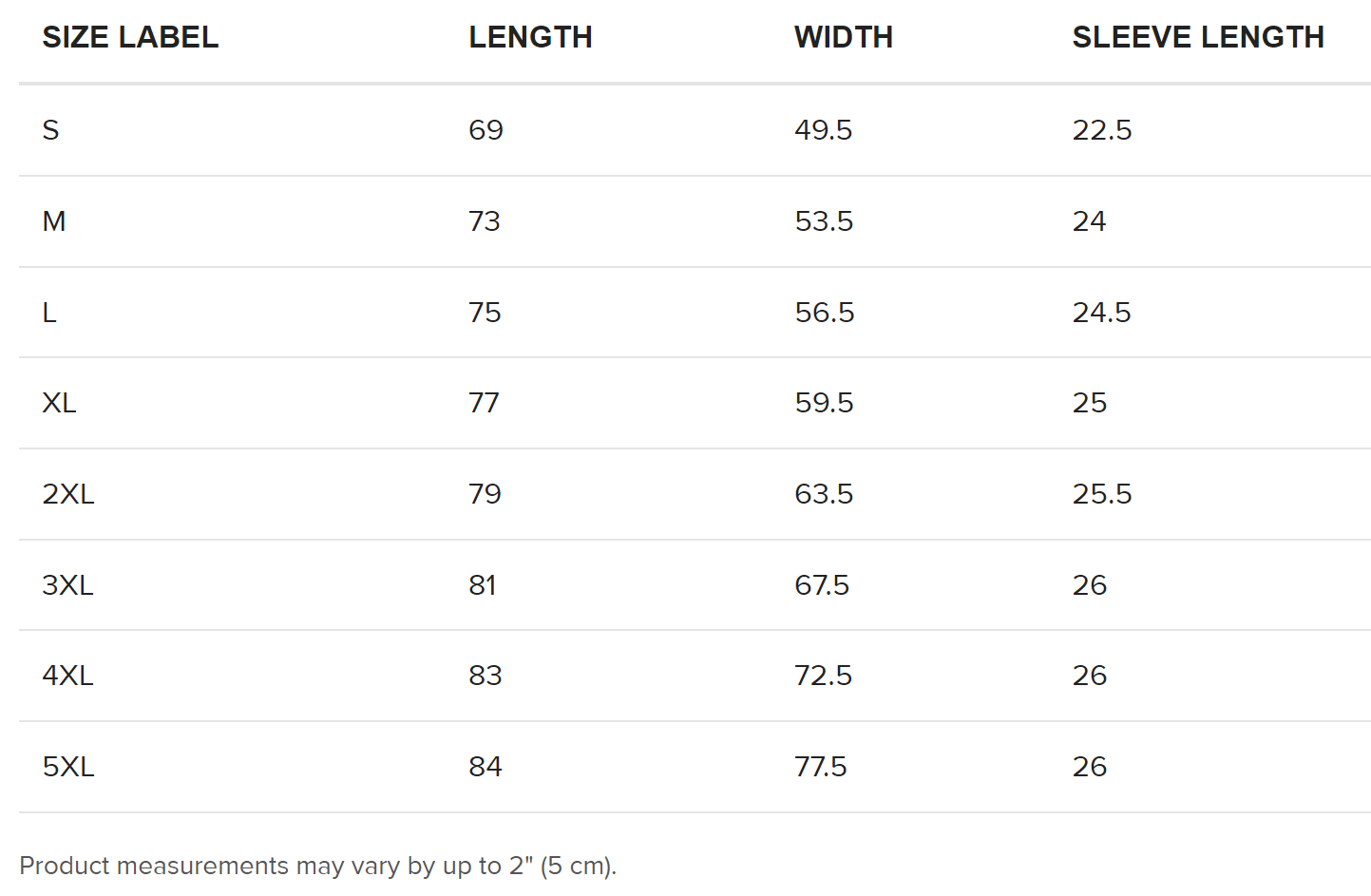Select the 2XL size row label
Viewport: 1371px width, 896px height.
click(68, 494)
